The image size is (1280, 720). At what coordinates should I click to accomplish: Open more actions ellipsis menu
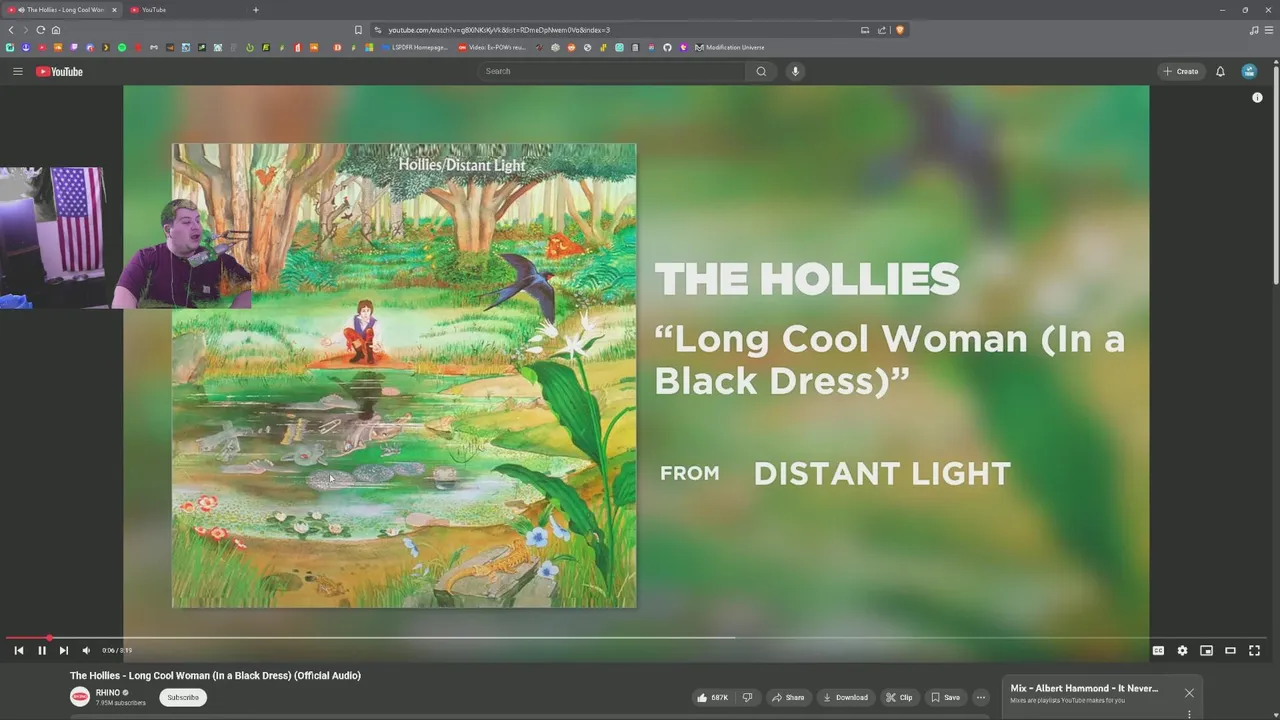[981, 697]
